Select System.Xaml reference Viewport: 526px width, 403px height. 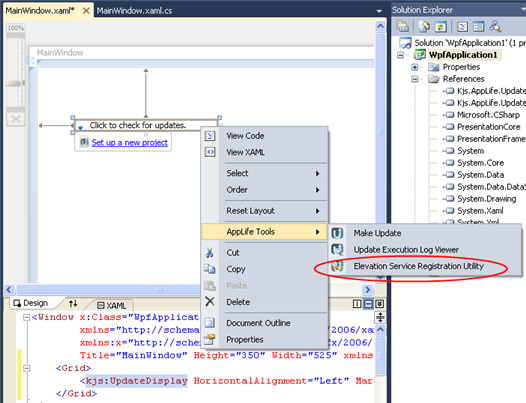click(x=480, y=211)
